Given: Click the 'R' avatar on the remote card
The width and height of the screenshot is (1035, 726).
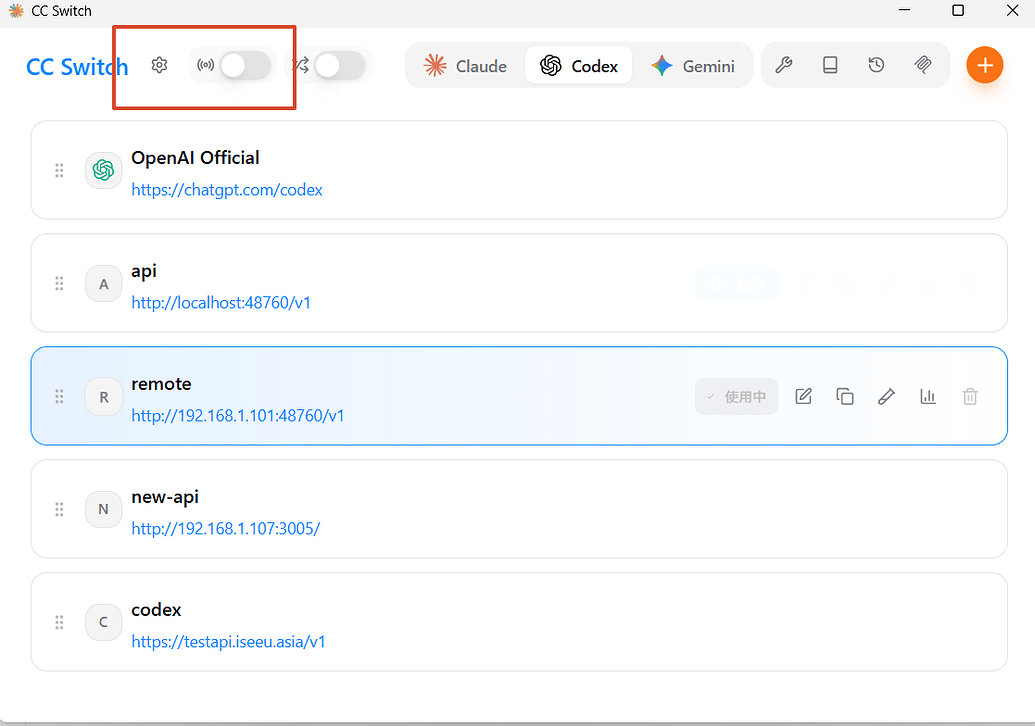Looking at the screenshot, I should pos(104,397).
